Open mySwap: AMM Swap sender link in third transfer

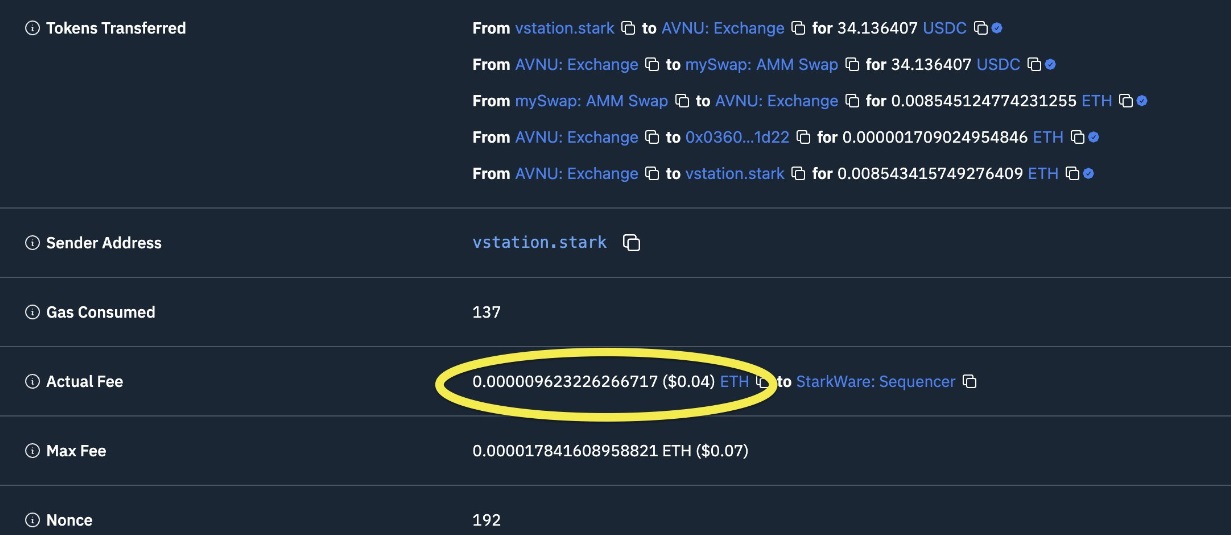click(x=591, y=101)
